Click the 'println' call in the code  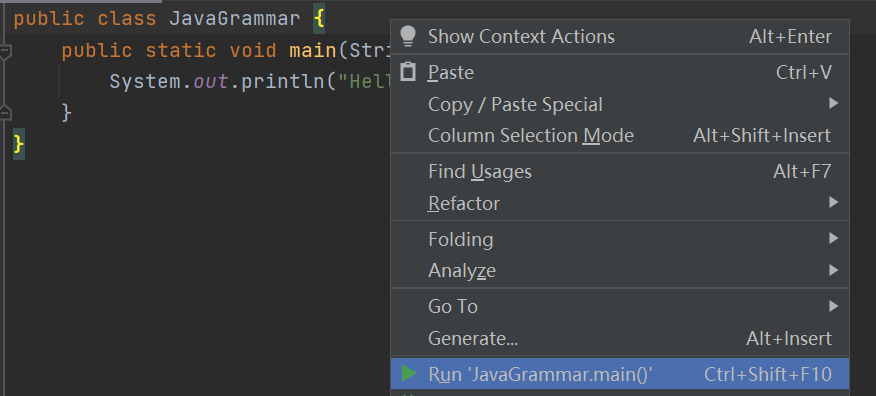[x=283, y=82]
